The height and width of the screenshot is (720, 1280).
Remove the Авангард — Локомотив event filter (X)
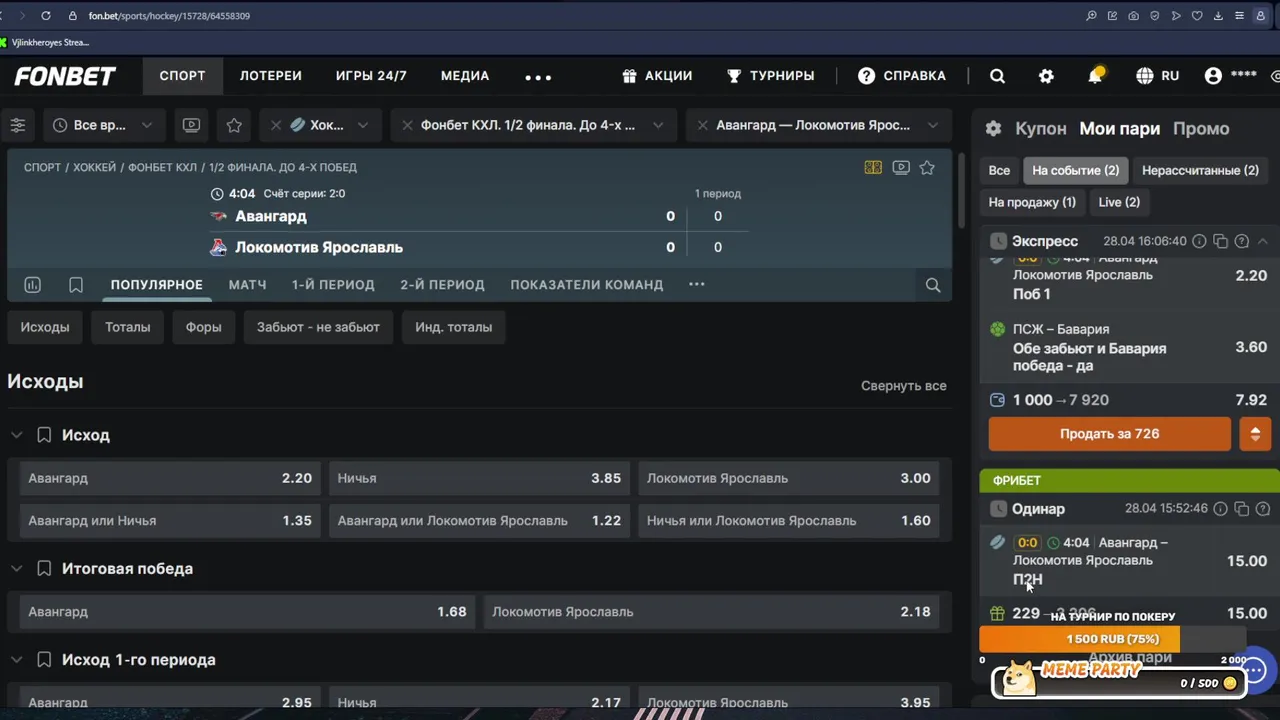(x=702, y=125)
